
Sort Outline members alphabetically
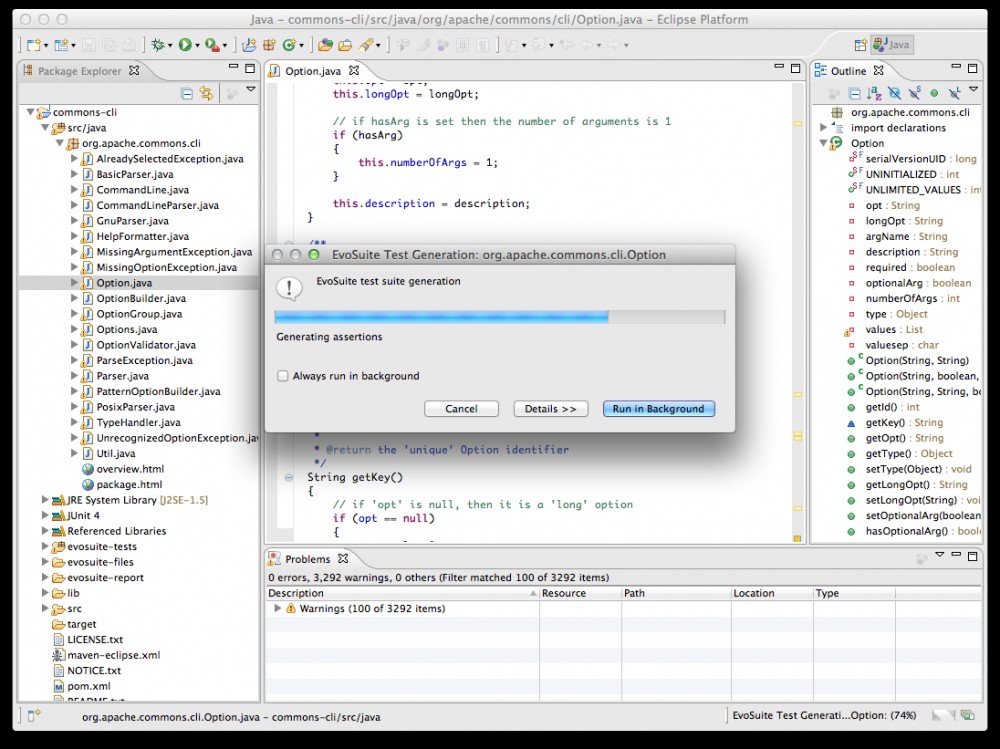(x=875, y=93)
